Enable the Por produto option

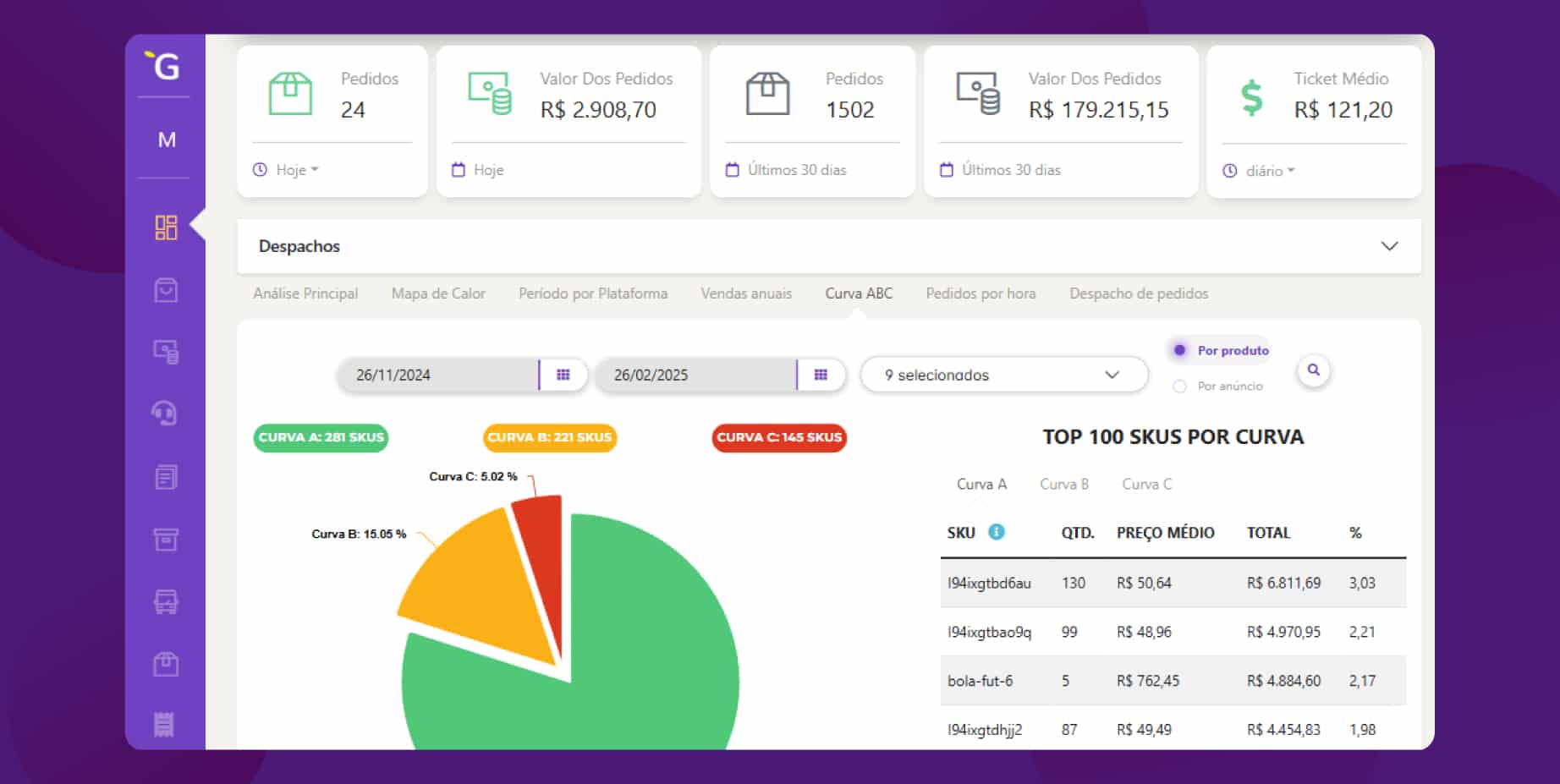point(1178,349)
